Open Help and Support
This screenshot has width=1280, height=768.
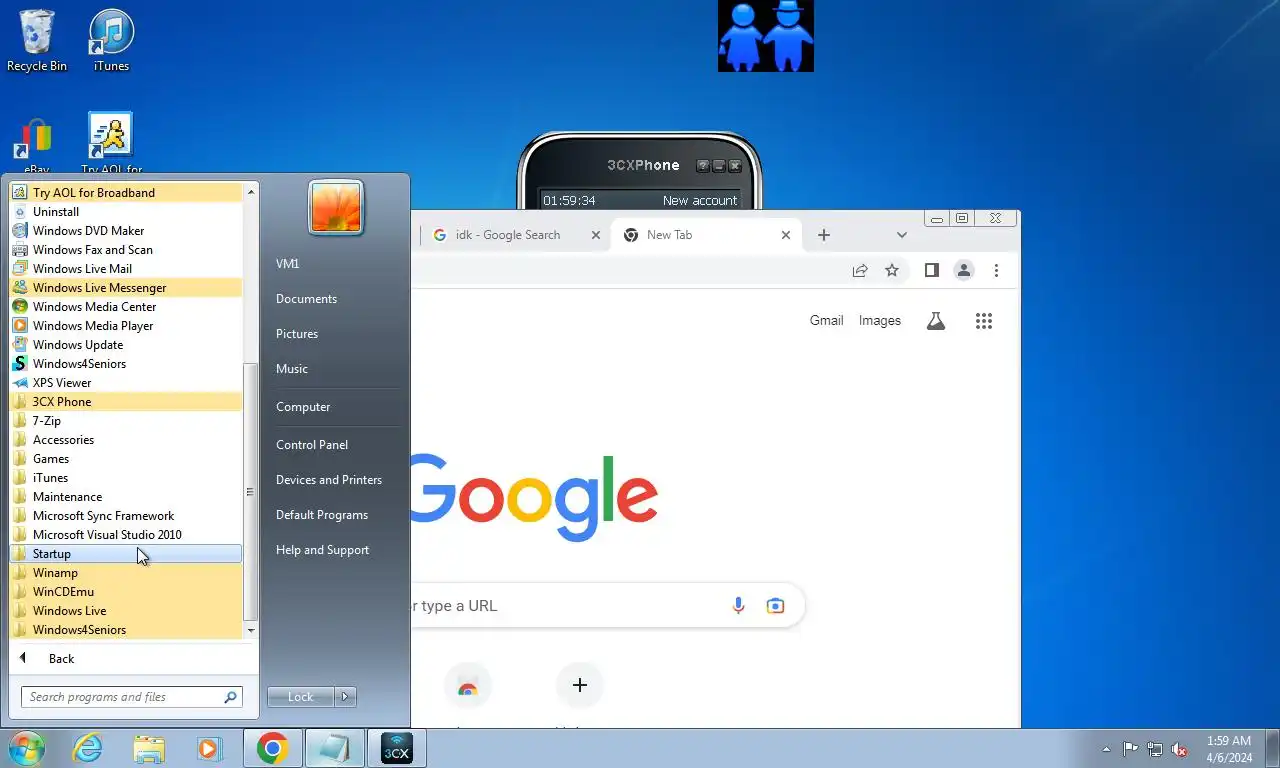tap(322, 549)
